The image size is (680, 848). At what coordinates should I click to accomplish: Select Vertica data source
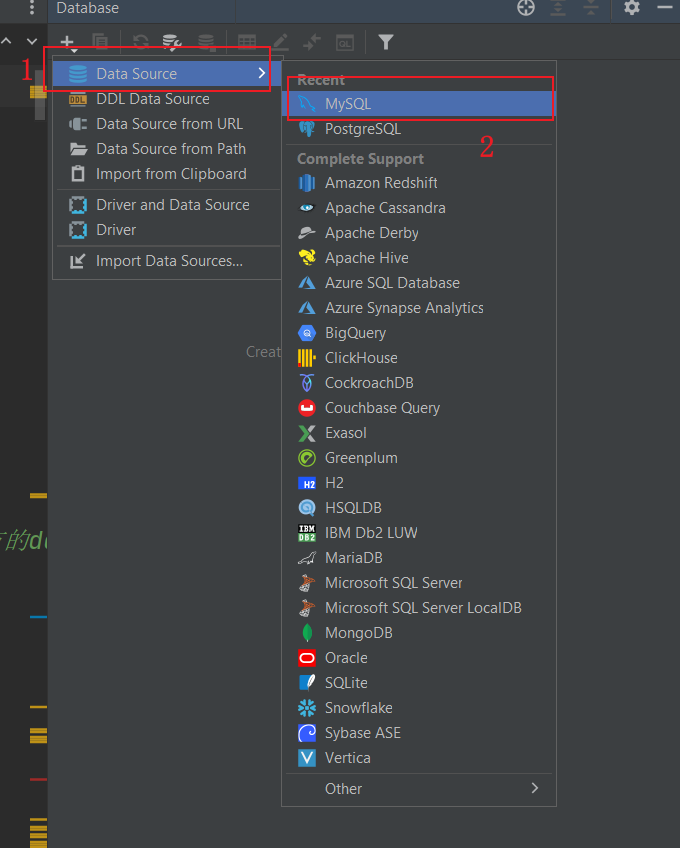(x=419, y=758)
